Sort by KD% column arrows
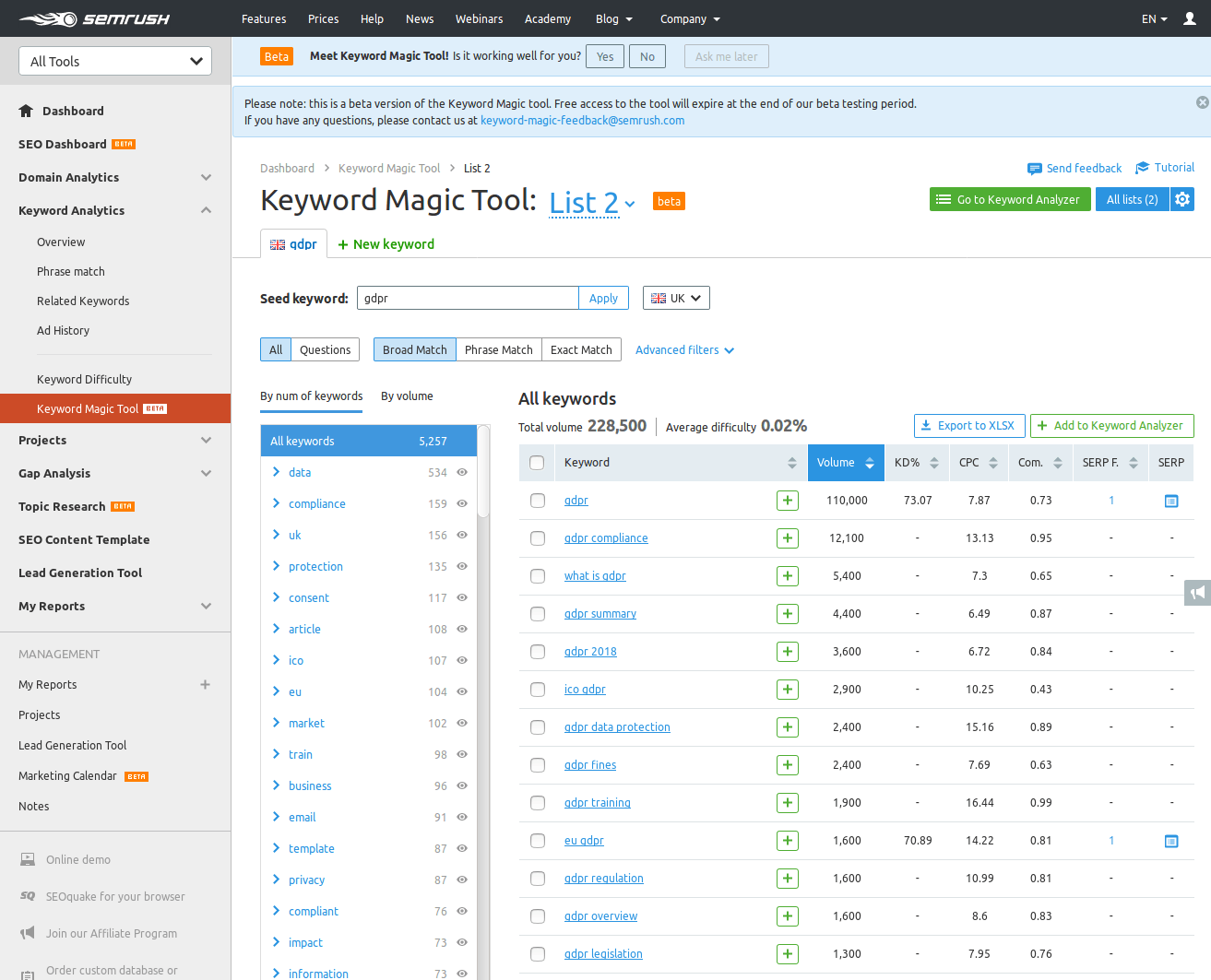This screenshot has height=980, width=1211. pyautogui.click(x=933, y=463)
